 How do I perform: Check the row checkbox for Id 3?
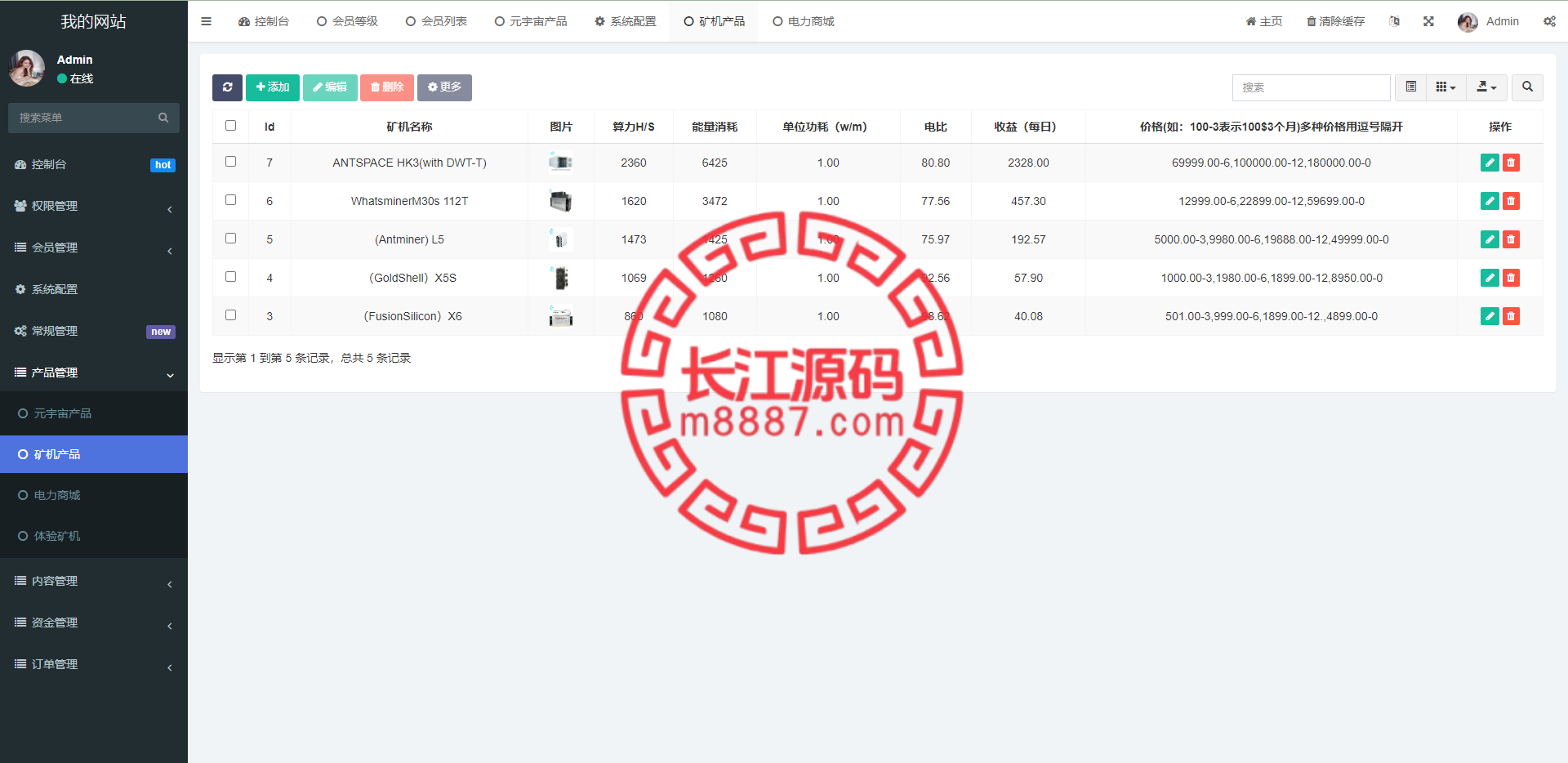[x=230, y=315]
